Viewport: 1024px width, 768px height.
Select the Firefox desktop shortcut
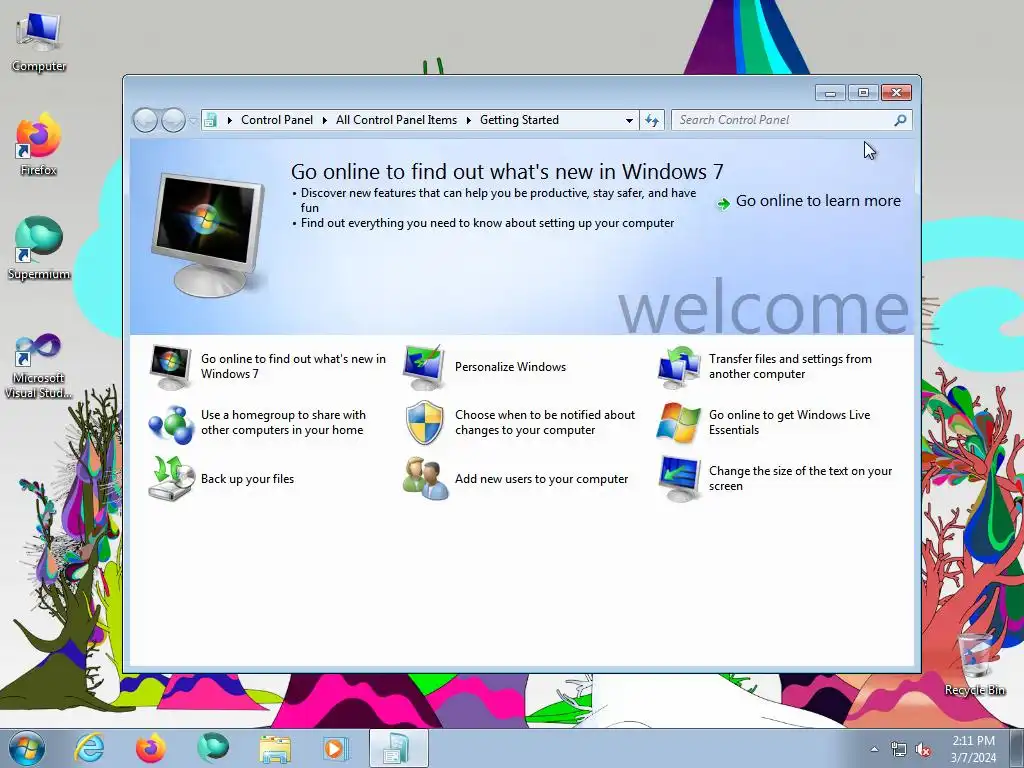(x=38, y=145)
